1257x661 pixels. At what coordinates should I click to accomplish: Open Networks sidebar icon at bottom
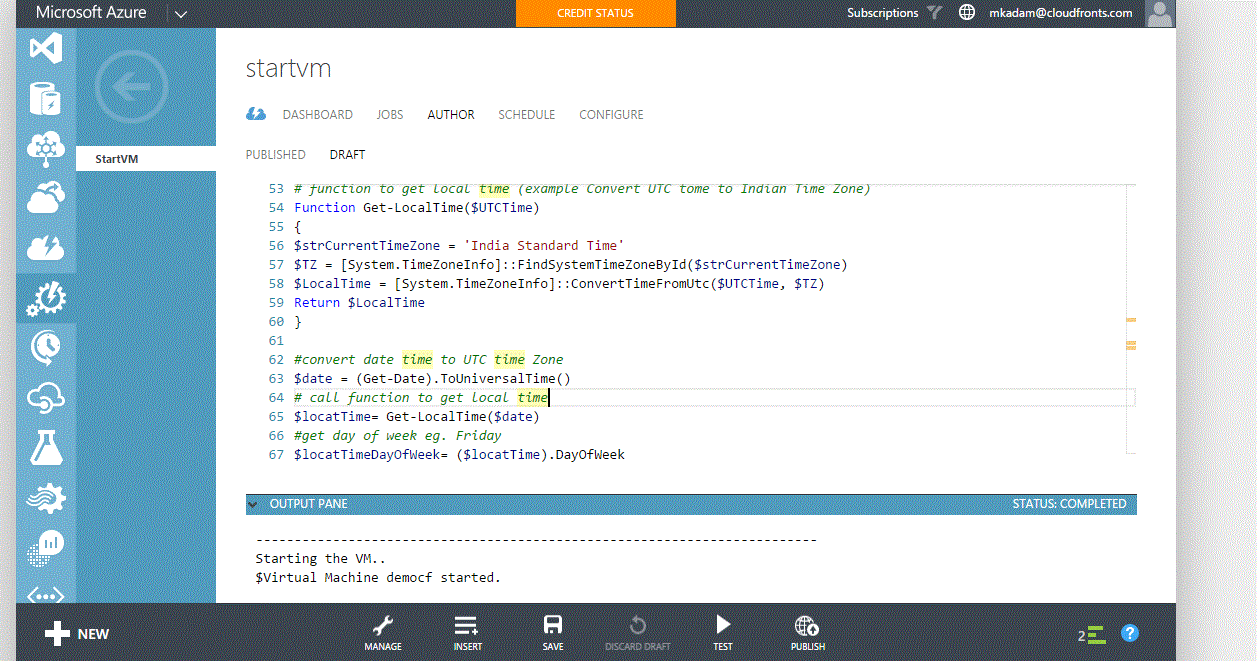pyautogui.click(x=46, y=594)
